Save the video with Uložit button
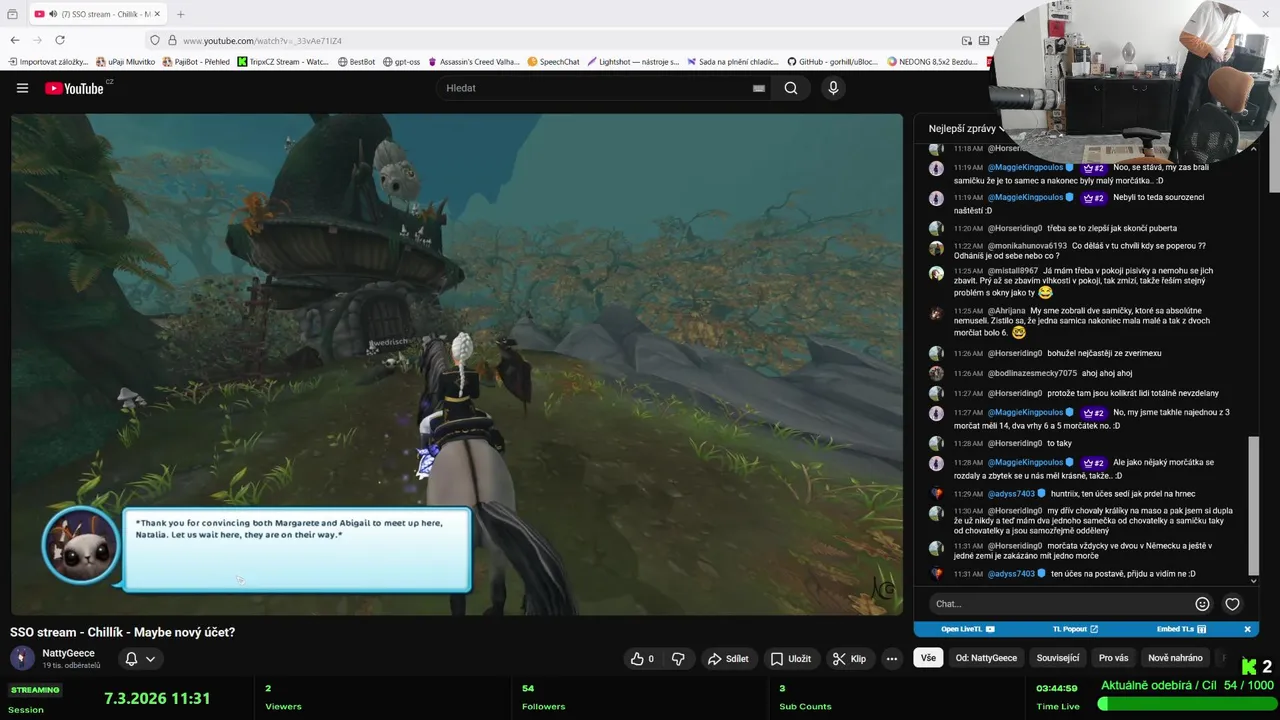Viewport: 1280px width, 720px height. point(790,659)
